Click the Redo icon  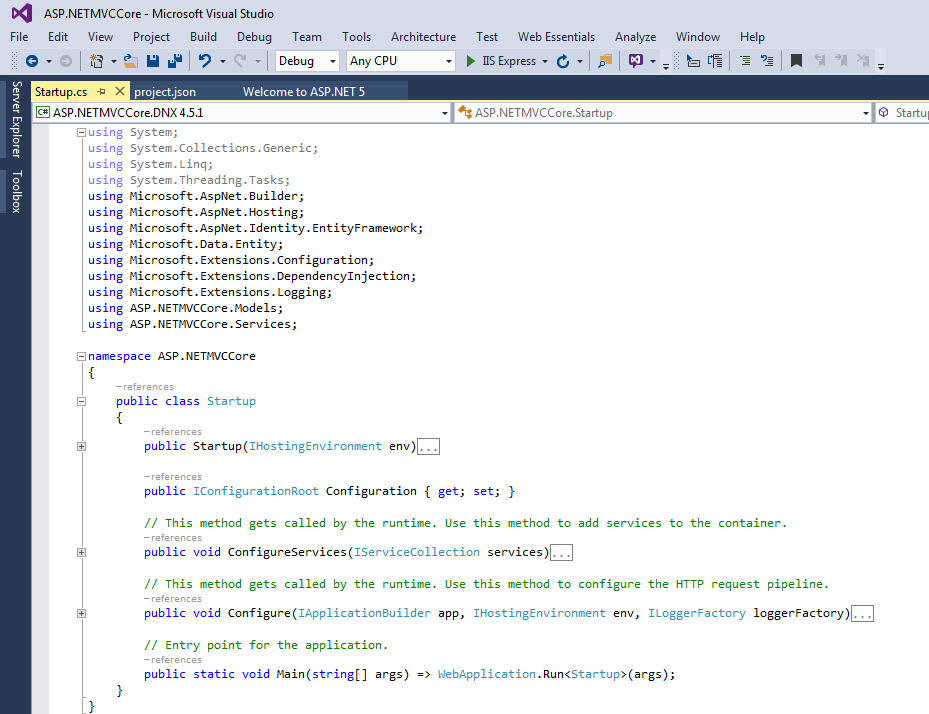(x=240, y=61)
